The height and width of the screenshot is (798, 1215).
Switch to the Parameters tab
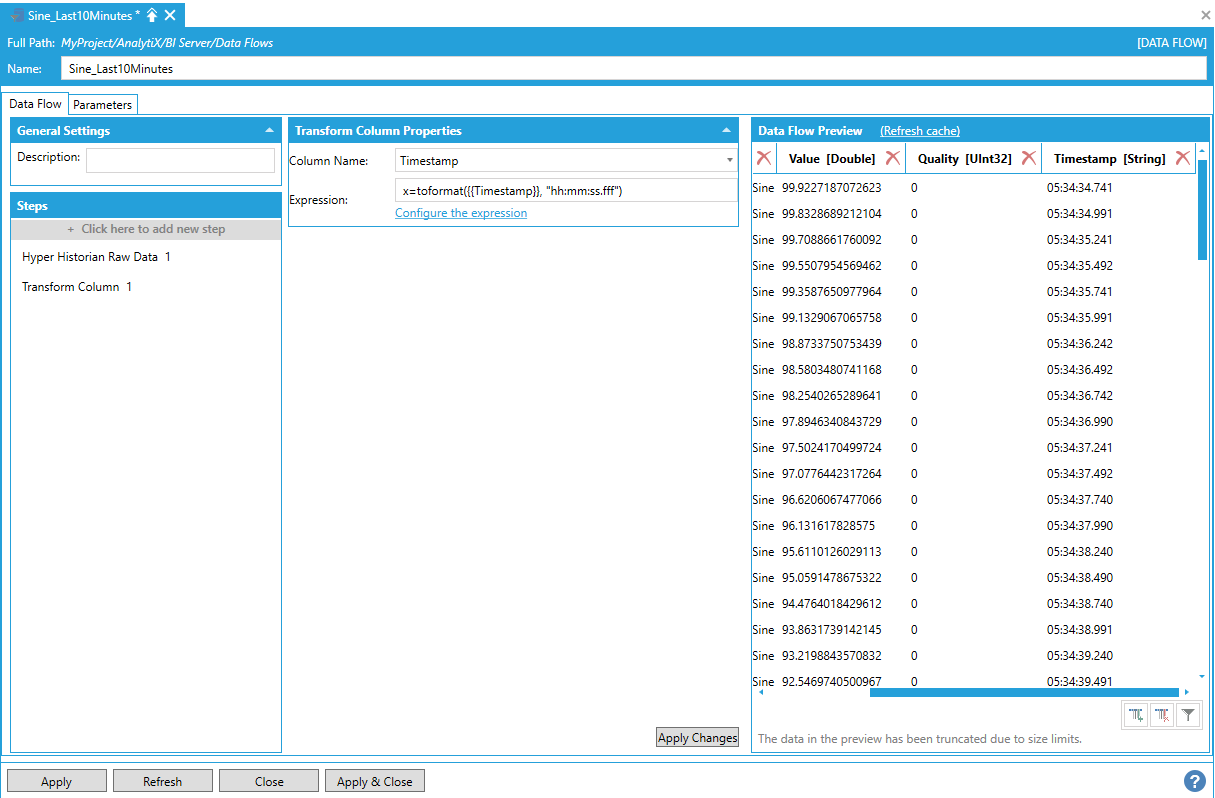[102, 105]
